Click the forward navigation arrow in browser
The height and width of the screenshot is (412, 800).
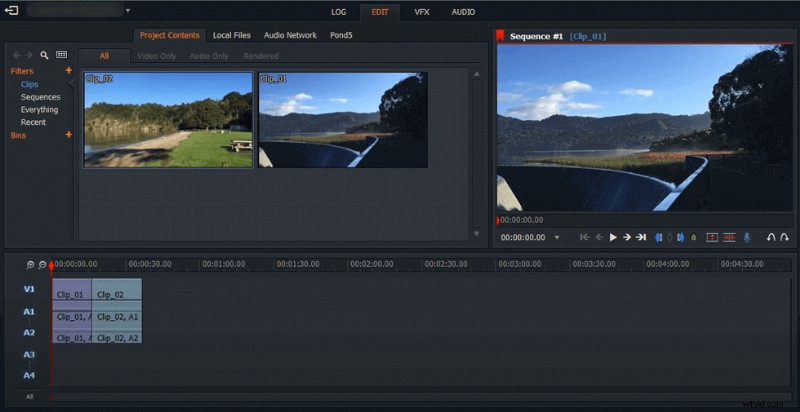29,55
